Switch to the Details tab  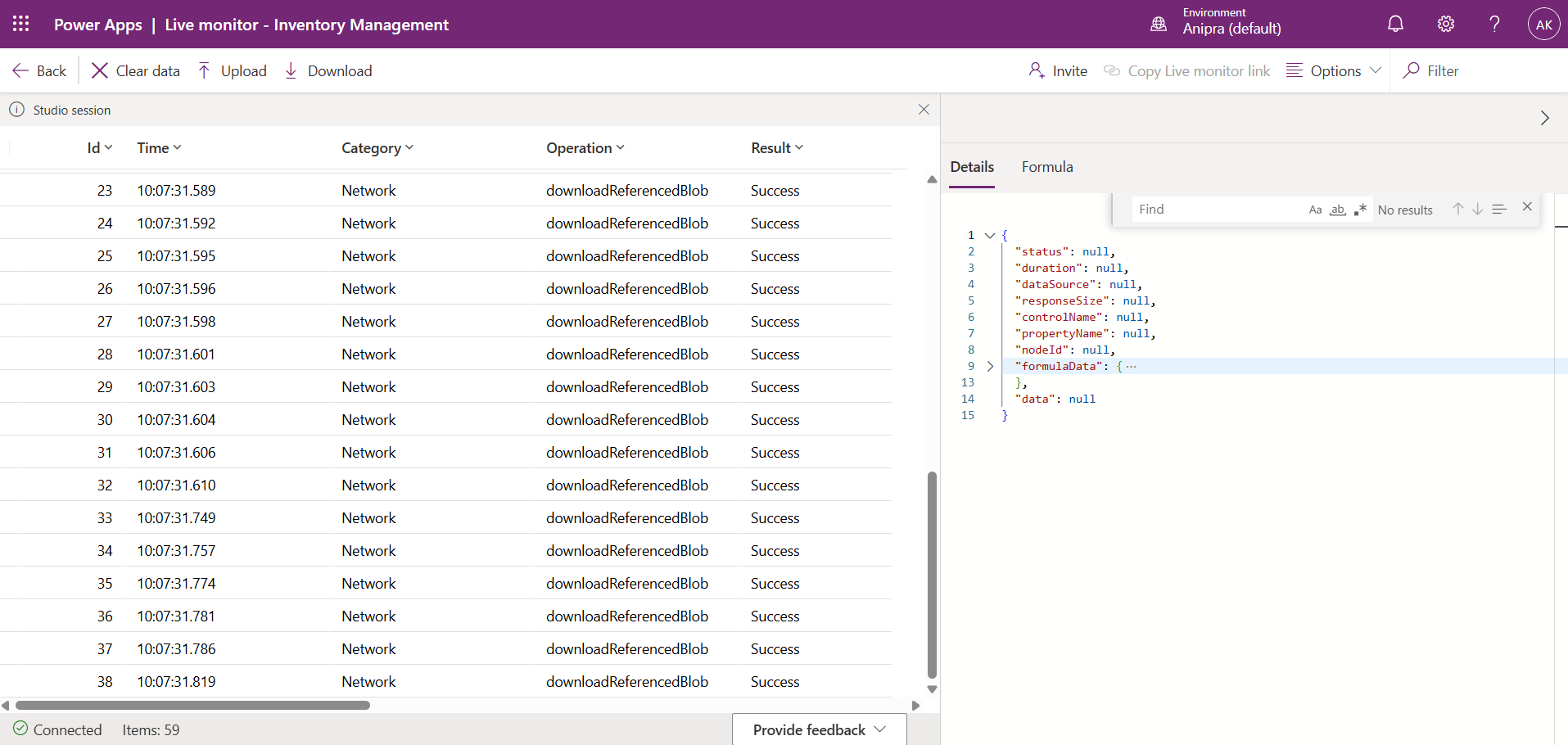pos(972,167)
